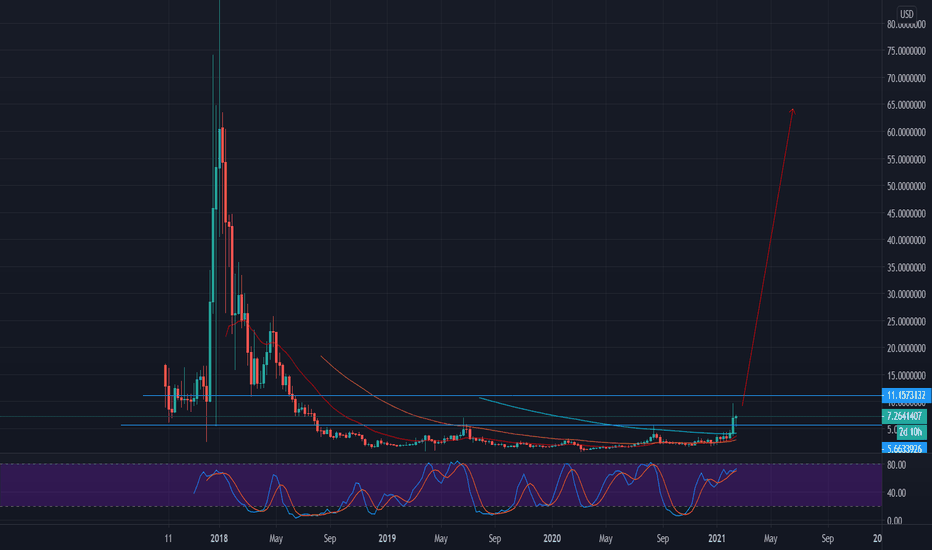This screenshot has width=932, height=550.
Task: Click the 0.00 stochastic scale label
Action: pos(894,520)
